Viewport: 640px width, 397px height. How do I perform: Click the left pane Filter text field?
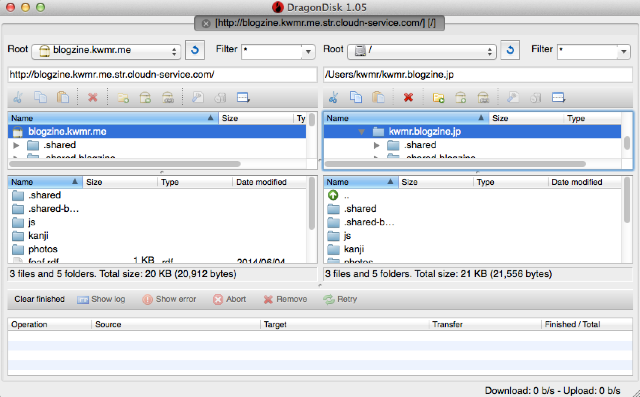(272, 51)
